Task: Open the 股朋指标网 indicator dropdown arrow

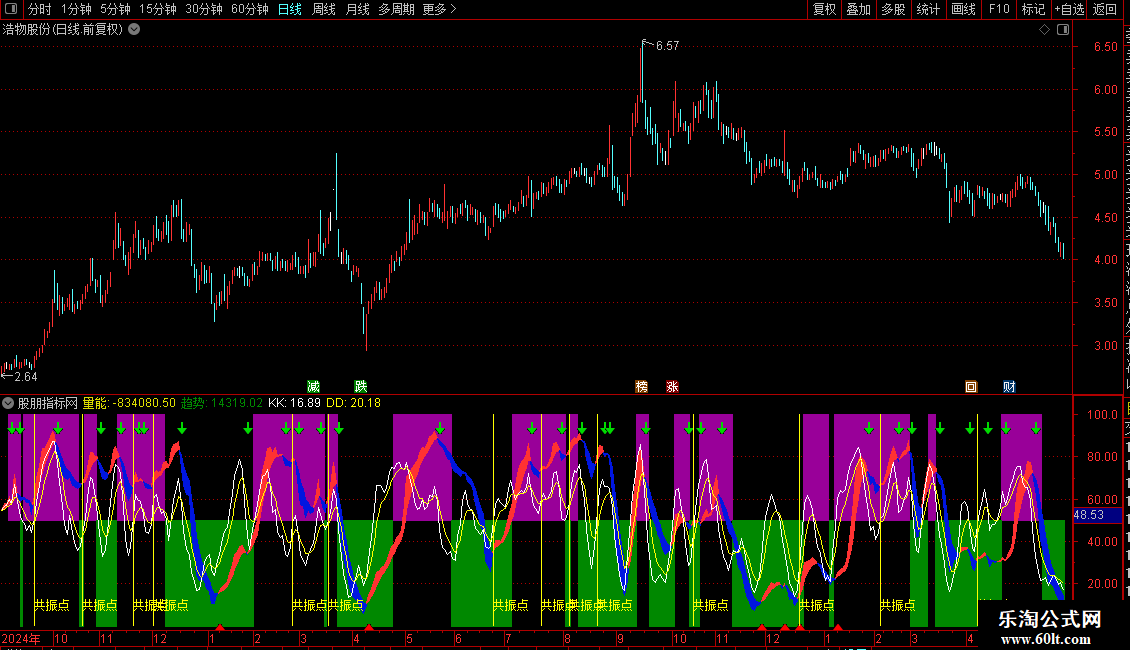Action: [8, 403]
